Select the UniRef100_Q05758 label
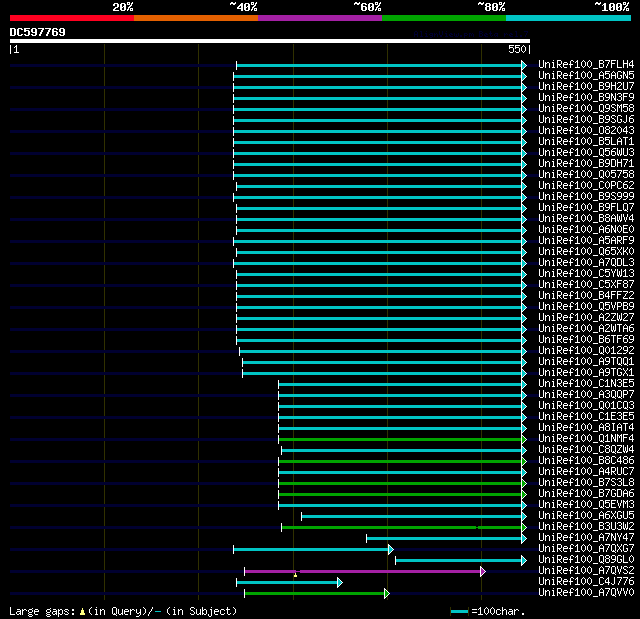This screenshot has height=619, width=640. [586, 175]
